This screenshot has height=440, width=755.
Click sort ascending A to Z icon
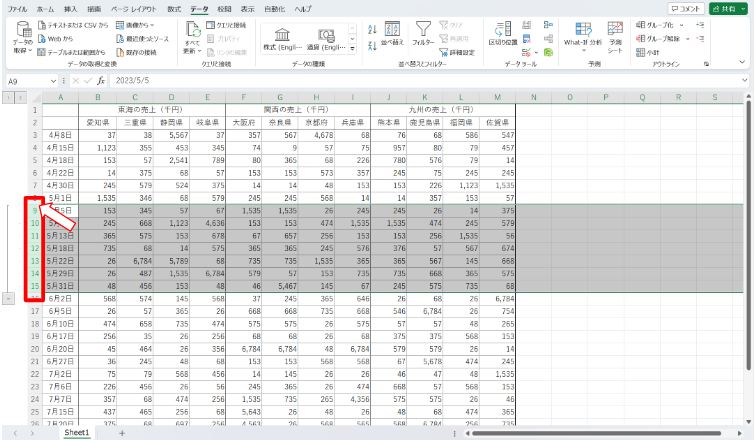(372, 29)
